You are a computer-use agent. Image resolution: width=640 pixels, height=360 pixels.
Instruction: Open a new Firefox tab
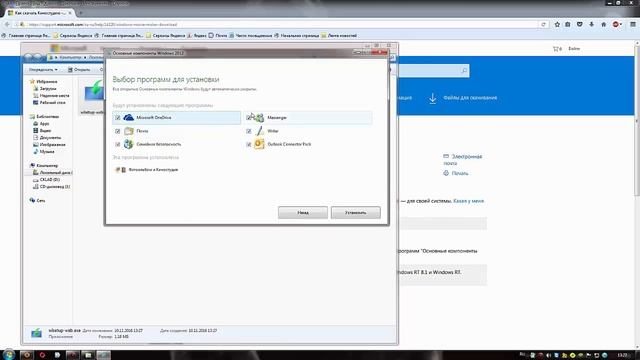click(x=80, y=13)
